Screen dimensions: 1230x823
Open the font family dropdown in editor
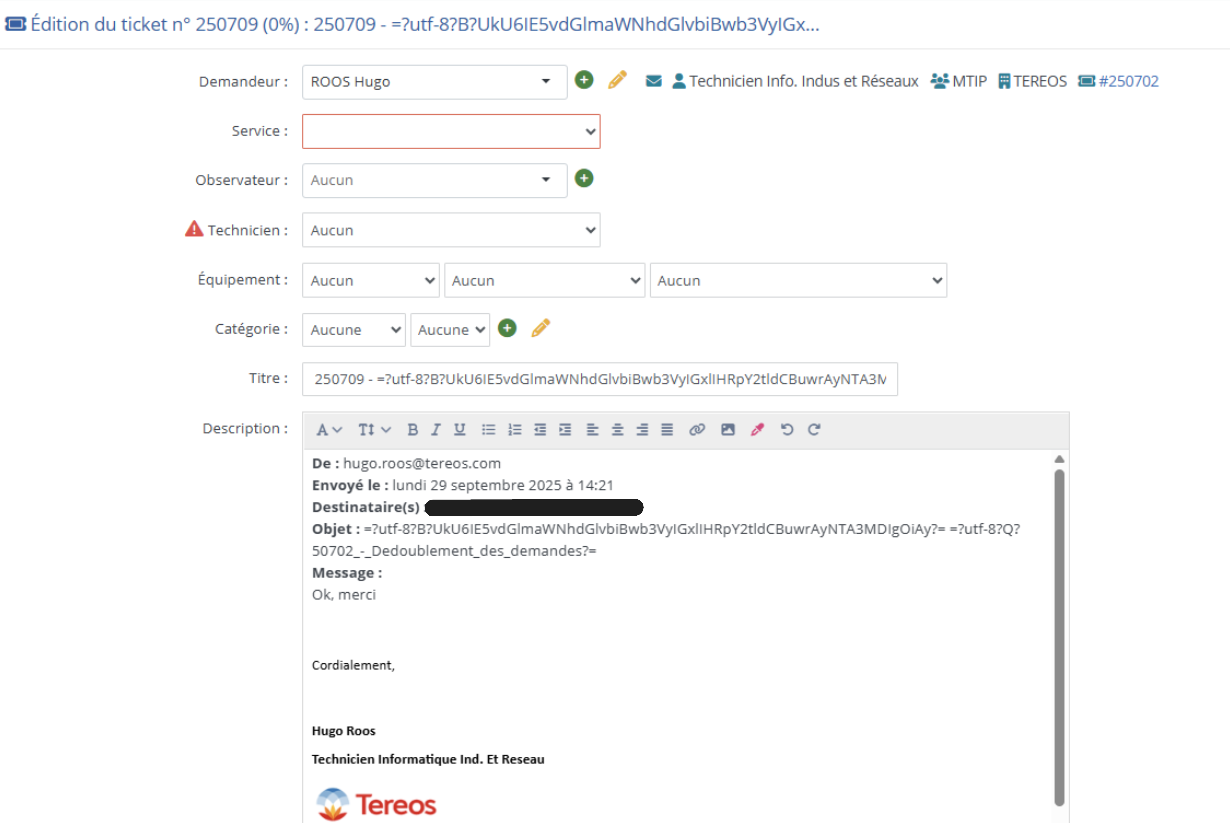(329, 430)
